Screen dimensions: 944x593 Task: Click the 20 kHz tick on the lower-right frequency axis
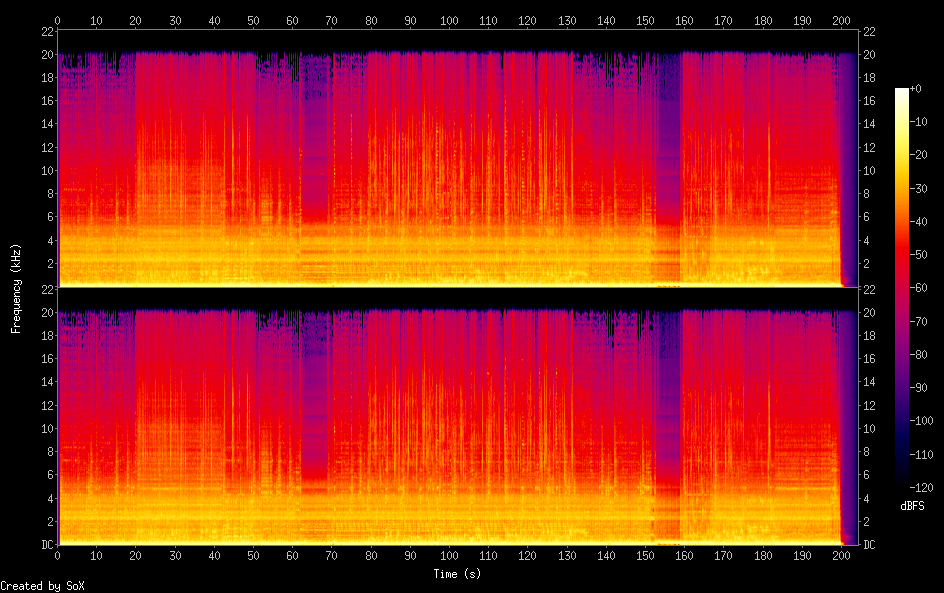pyautogui.click(x=870, y=312)
